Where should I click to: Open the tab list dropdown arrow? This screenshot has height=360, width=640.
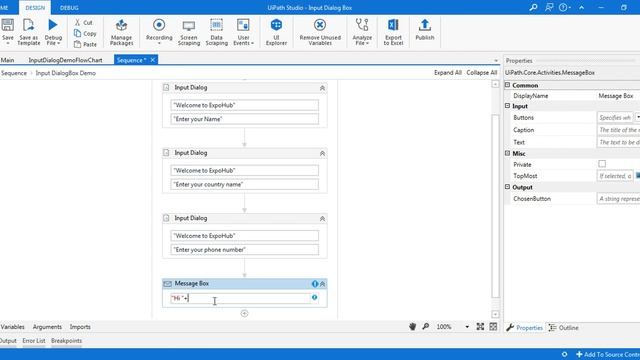(x=496, y=60)
